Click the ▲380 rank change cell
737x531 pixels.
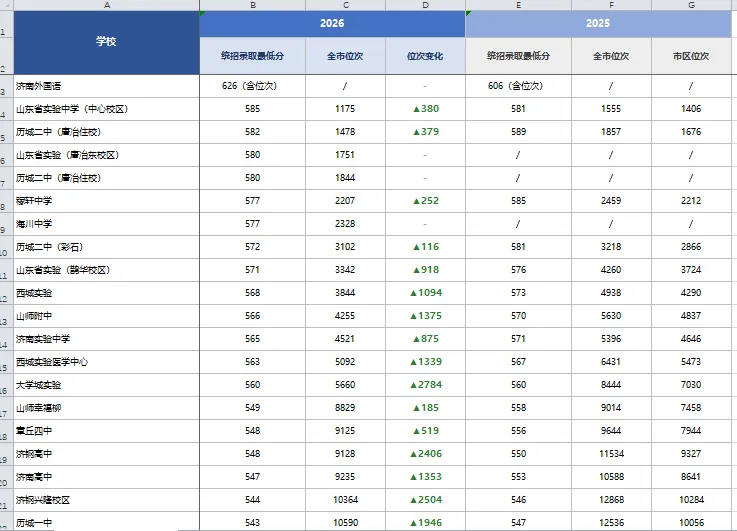coord(425,109)
